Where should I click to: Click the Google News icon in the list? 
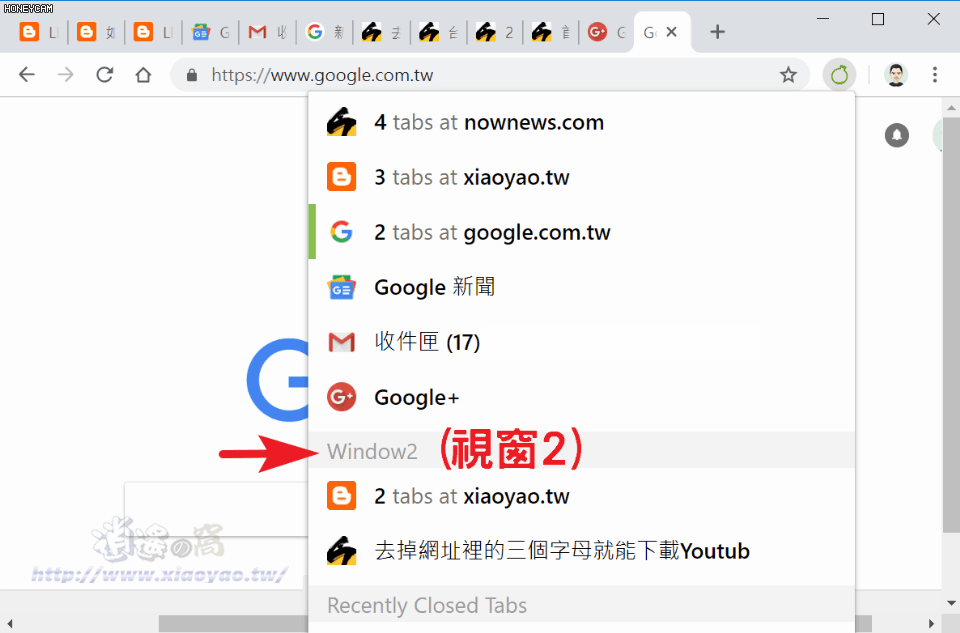click(x=341, y=287)
